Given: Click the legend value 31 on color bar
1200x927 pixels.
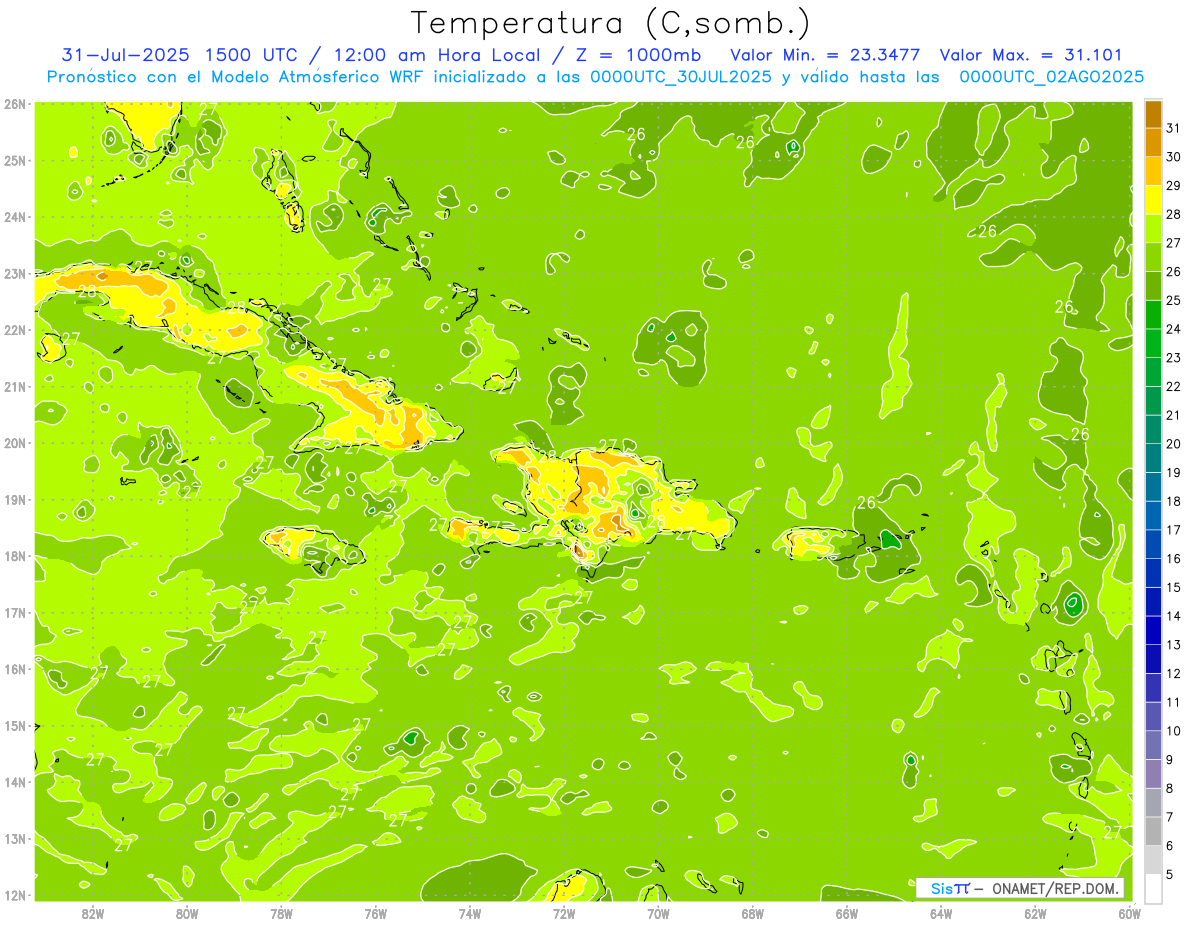Looking at the screenshot, I should point(1173,128).
